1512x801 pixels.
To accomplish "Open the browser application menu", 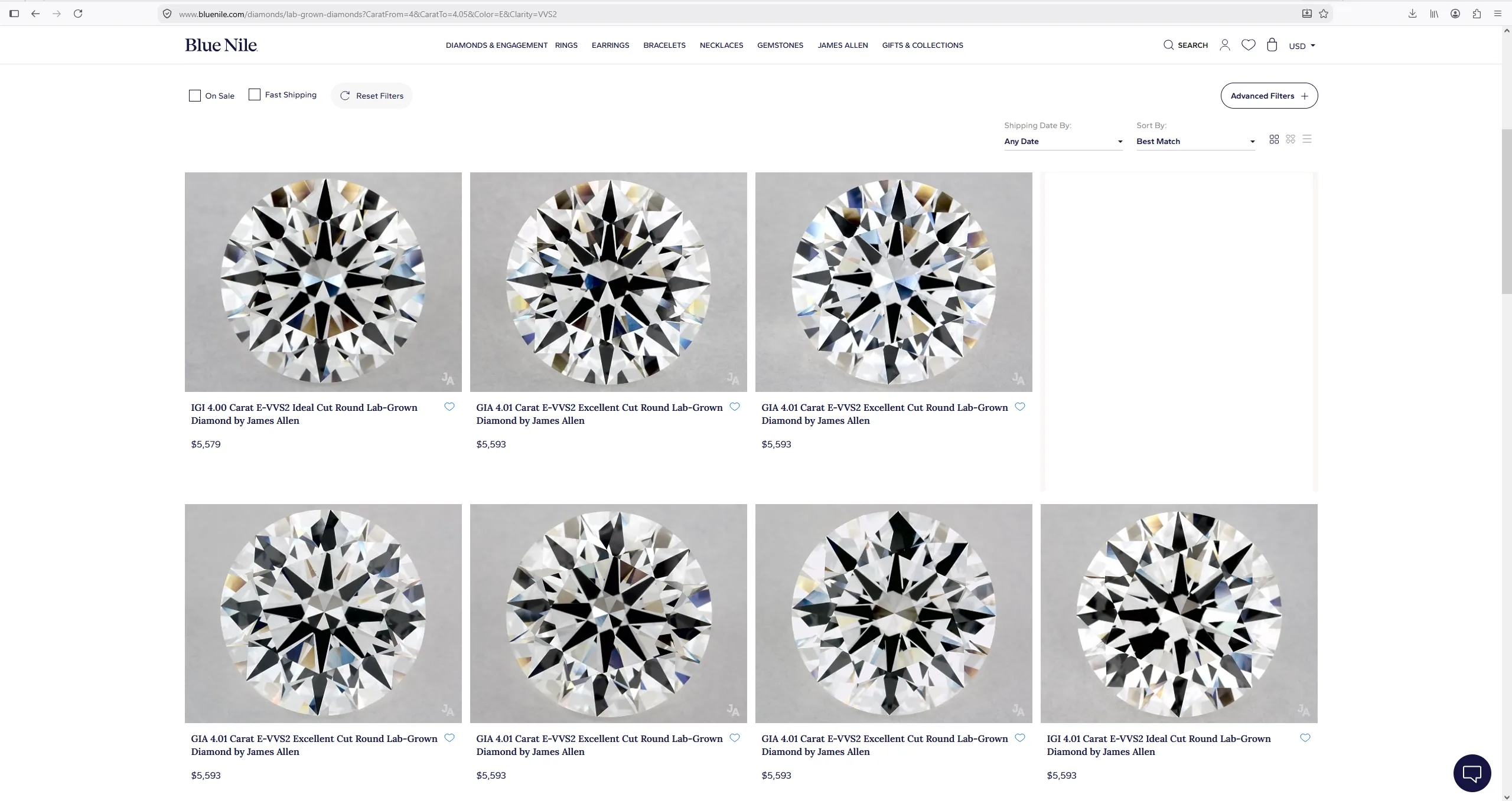I will pyautogui.click(x=1498, y=14).
